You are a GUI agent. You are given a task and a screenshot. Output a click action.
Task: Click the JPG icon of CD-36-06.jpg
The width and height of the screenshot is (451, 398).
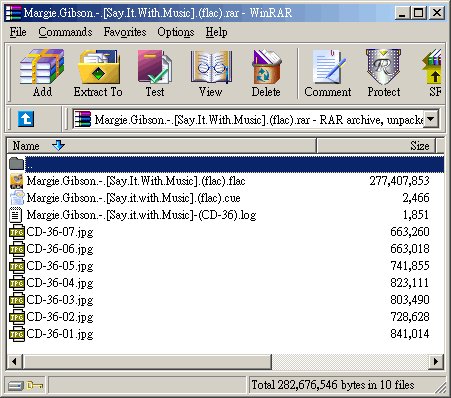coord(17,249)
